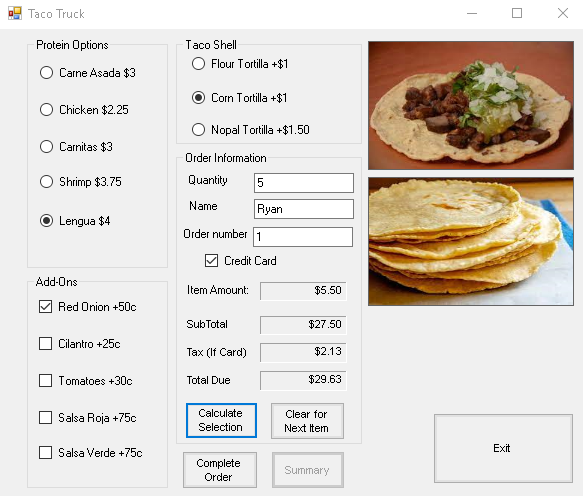Screen dimensions: 583x496
Task: Toggle the Credit Card checkbox
Action: click(241, 261)
